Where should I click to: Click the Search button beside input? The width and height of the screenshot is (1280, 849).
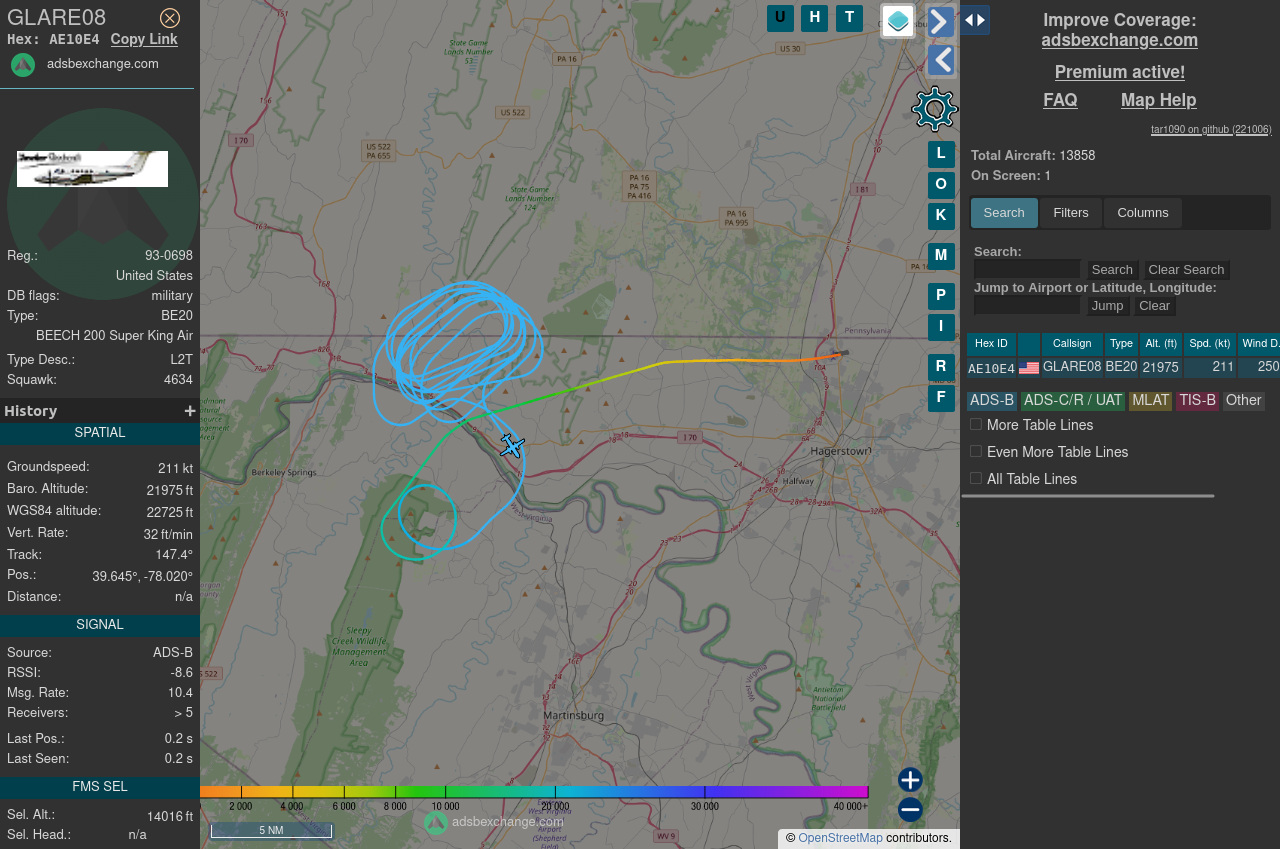(x=1112, y=270)
